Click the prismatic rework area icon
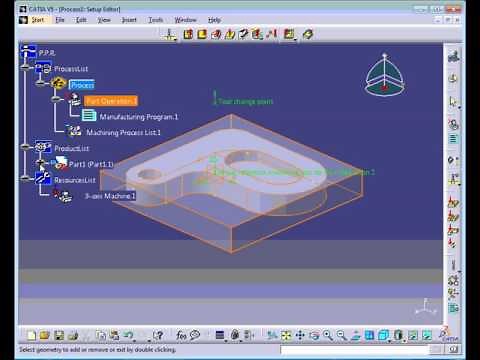The width and height of the screenshot is (480, 360). (289, 34)
